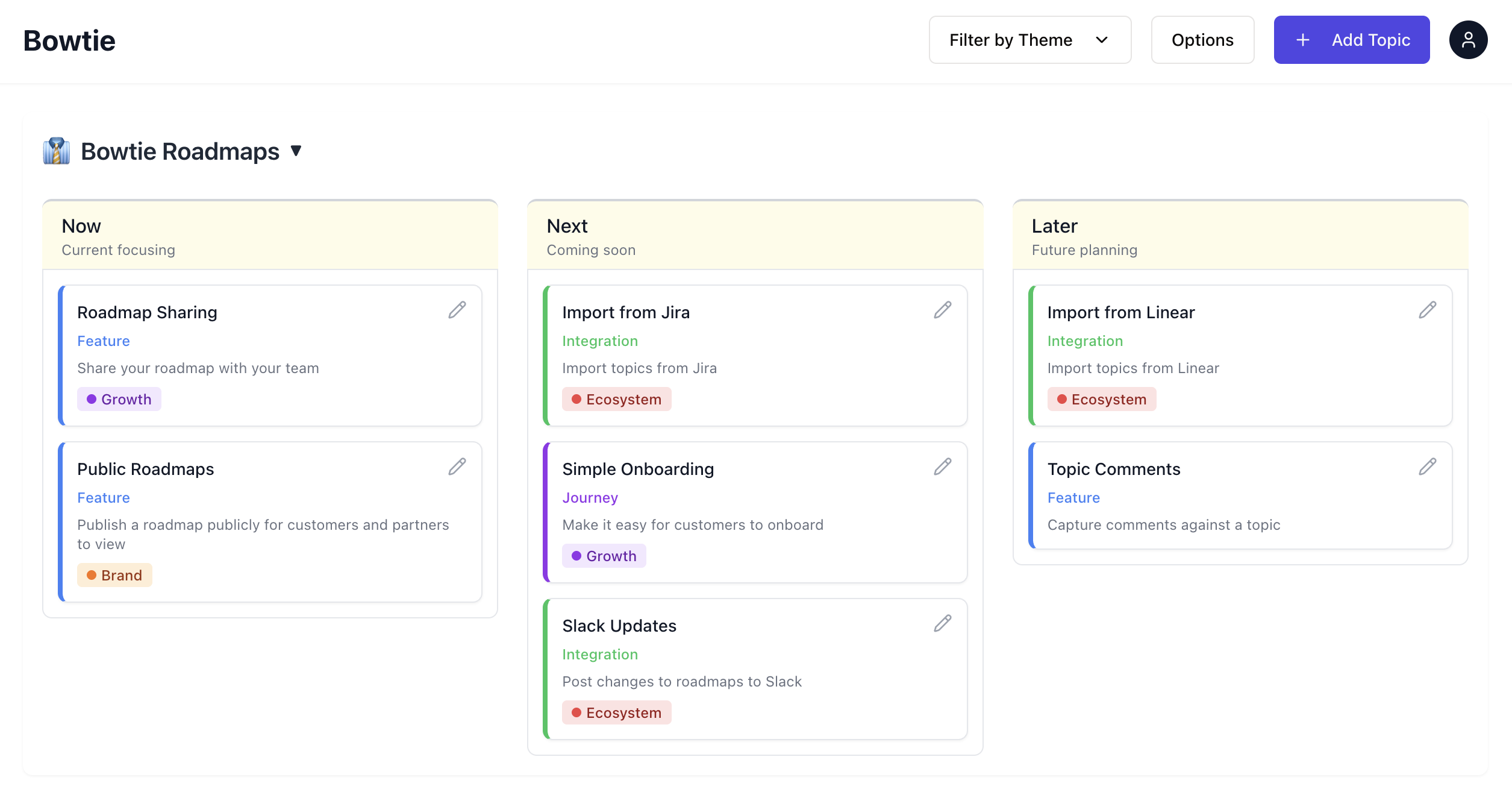1512x792 pixels.
Task: Click the Slack Updates edit pencil
Action: tap(942, 623)
